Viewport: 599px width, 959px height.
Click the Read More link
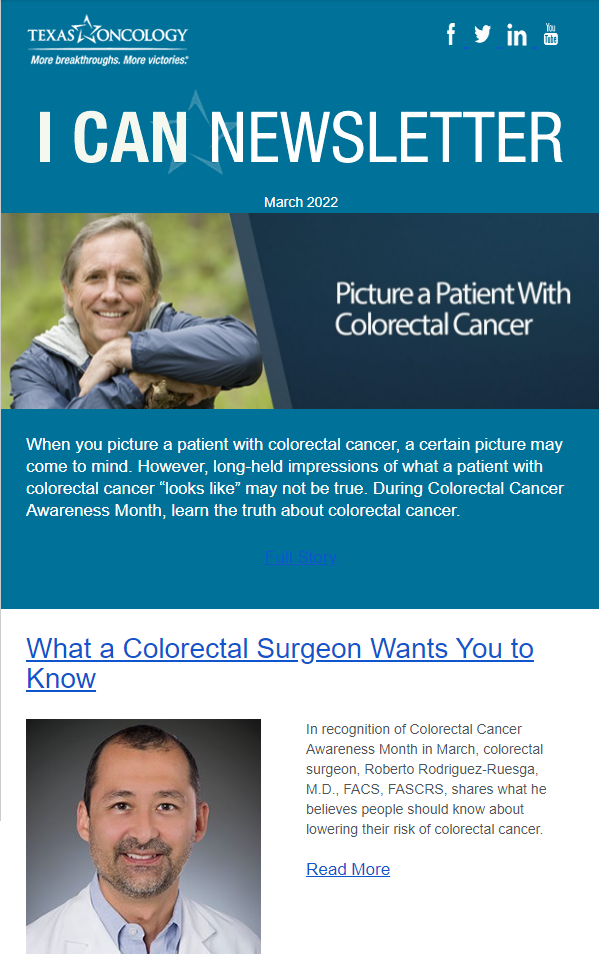pos(348,869)
